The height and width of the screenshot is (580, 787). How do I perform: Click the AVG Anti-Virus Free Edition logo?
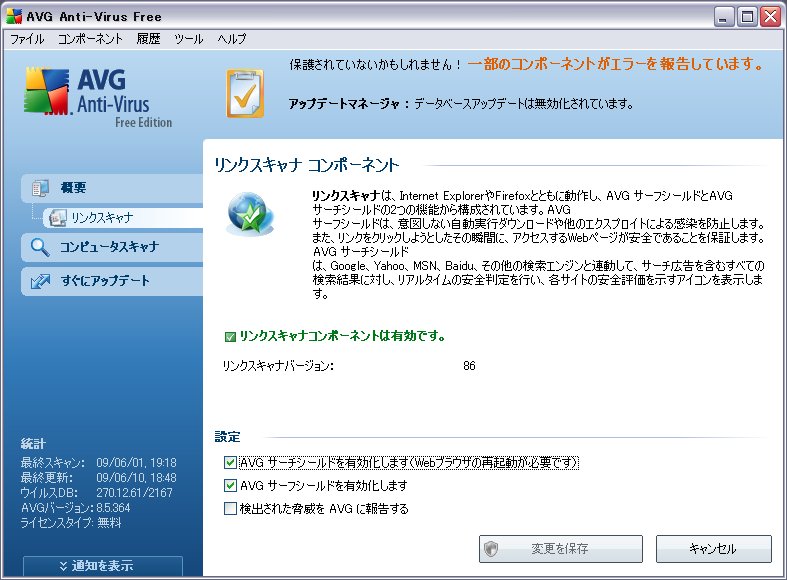point(98,97)
